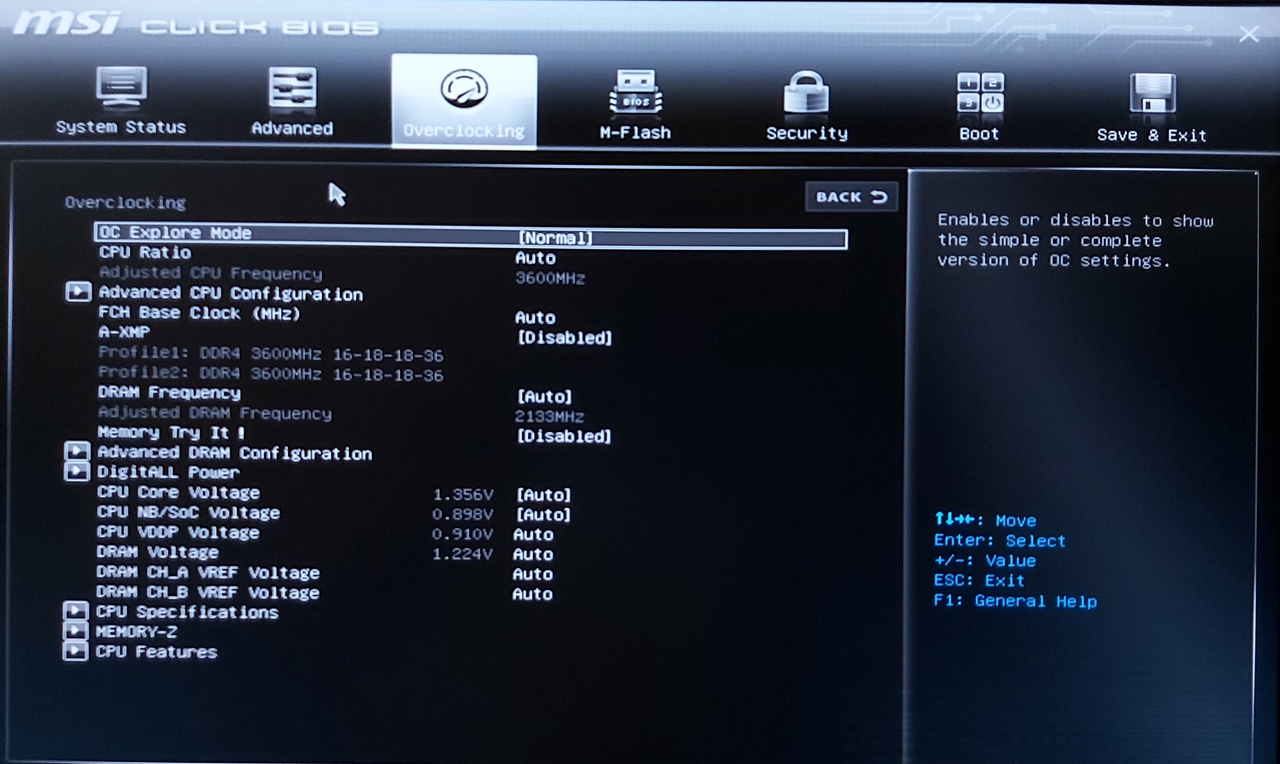1280x764 pixels.
Task: Open the Boot menu icon
Action: click(x=979, y=94)
